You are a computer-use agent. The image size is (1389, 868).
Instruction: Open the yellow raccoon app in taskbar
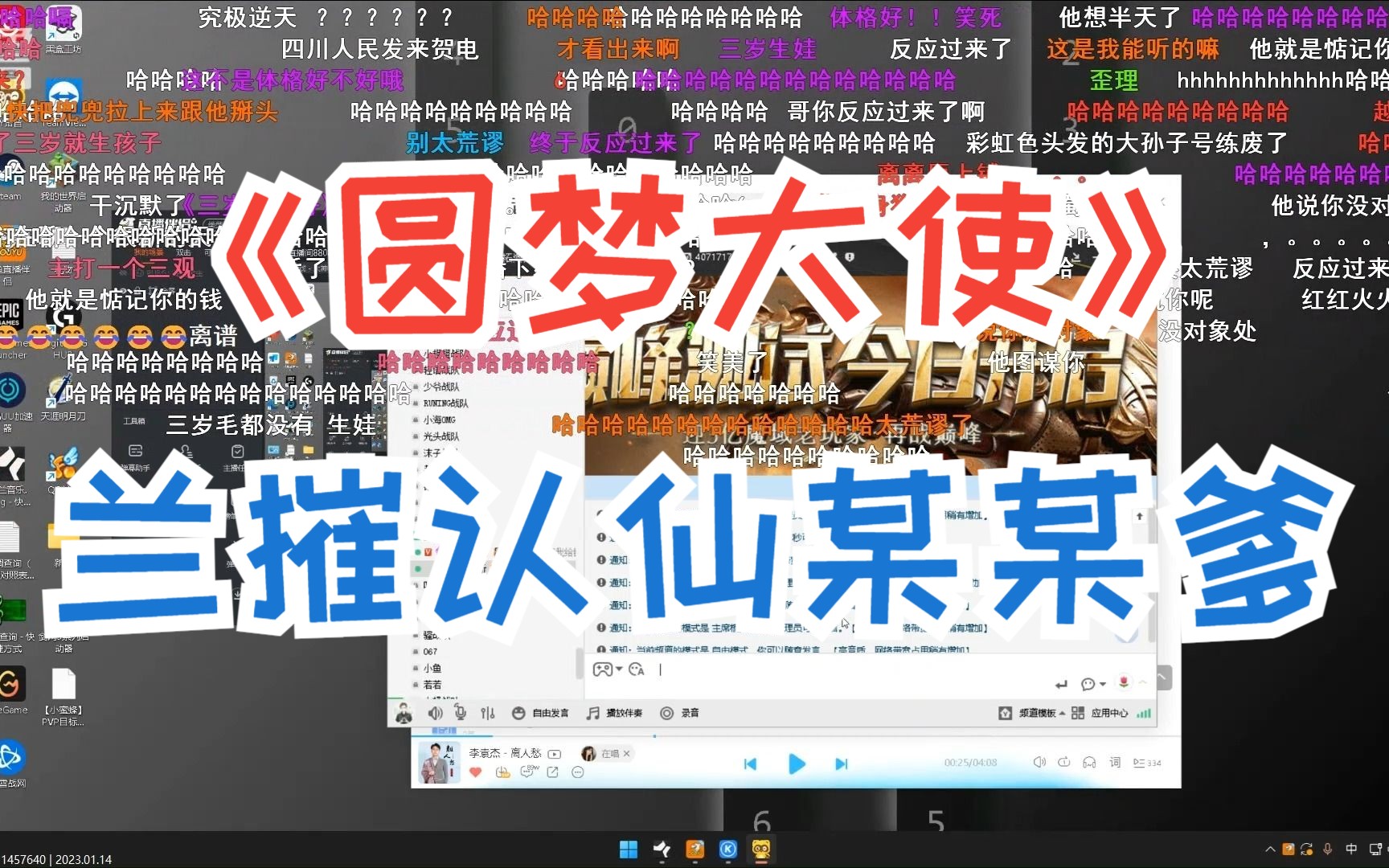[761, 850]
